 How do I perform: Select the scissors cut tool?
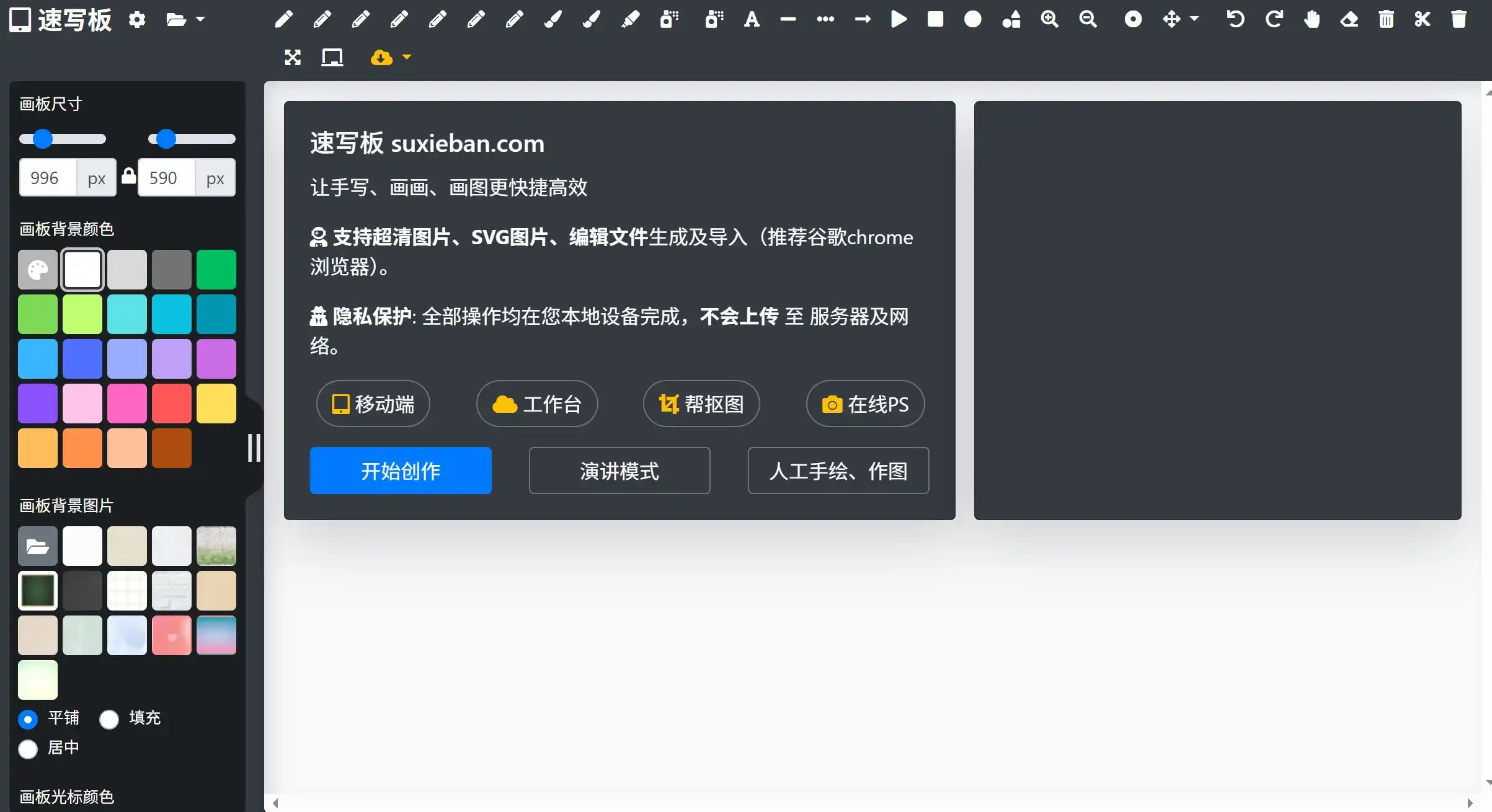(1423, 19)
